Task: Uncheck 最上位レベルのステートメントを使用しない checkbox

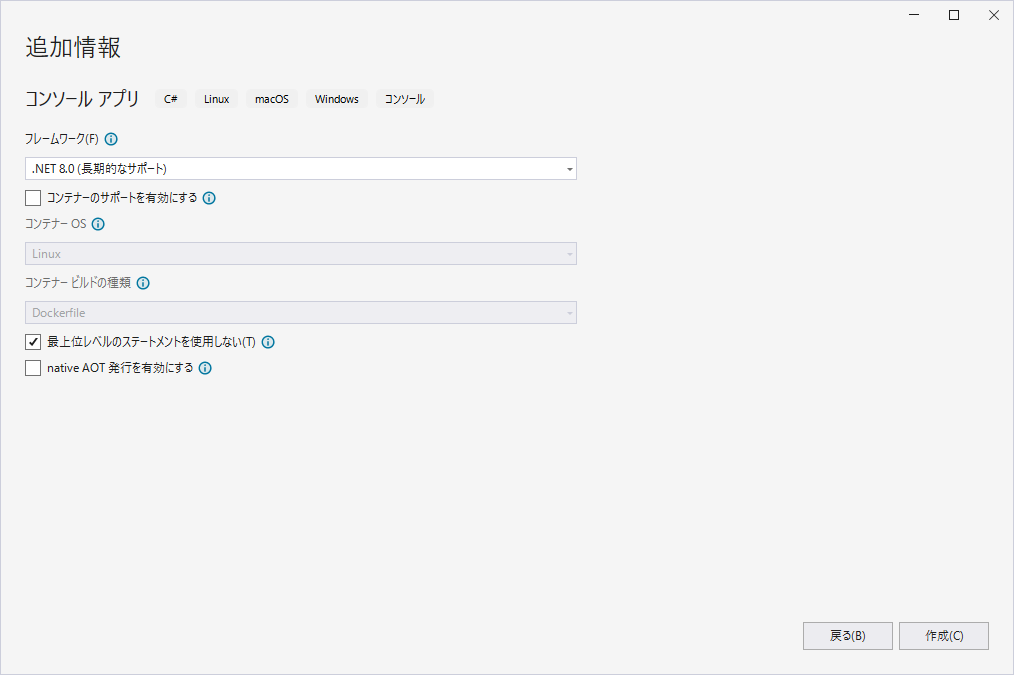Action: tap(33, 342)
